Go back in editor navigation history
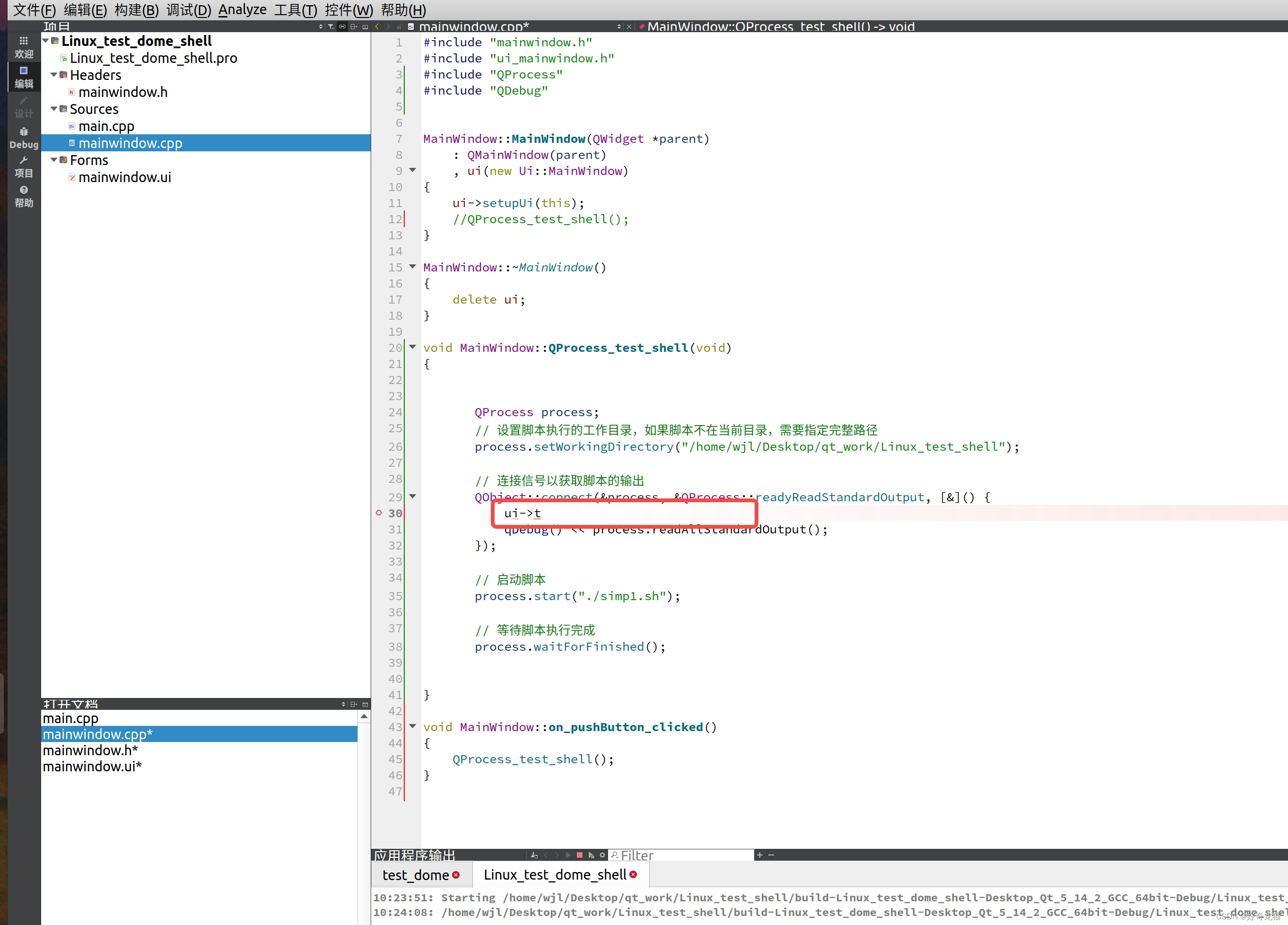 tap(377, 26)
